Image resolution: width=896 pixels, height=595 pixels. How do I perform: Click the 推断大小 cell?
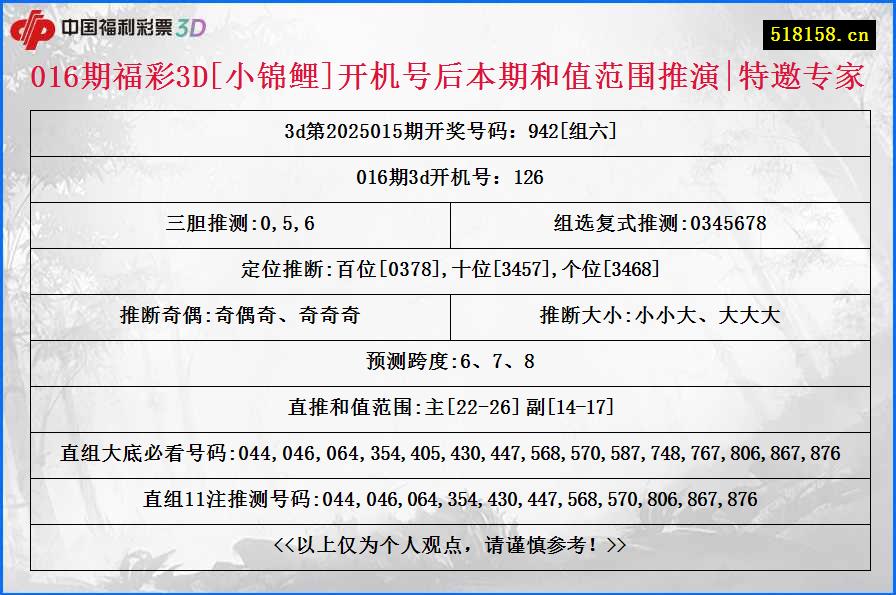(x=662, y=314)
